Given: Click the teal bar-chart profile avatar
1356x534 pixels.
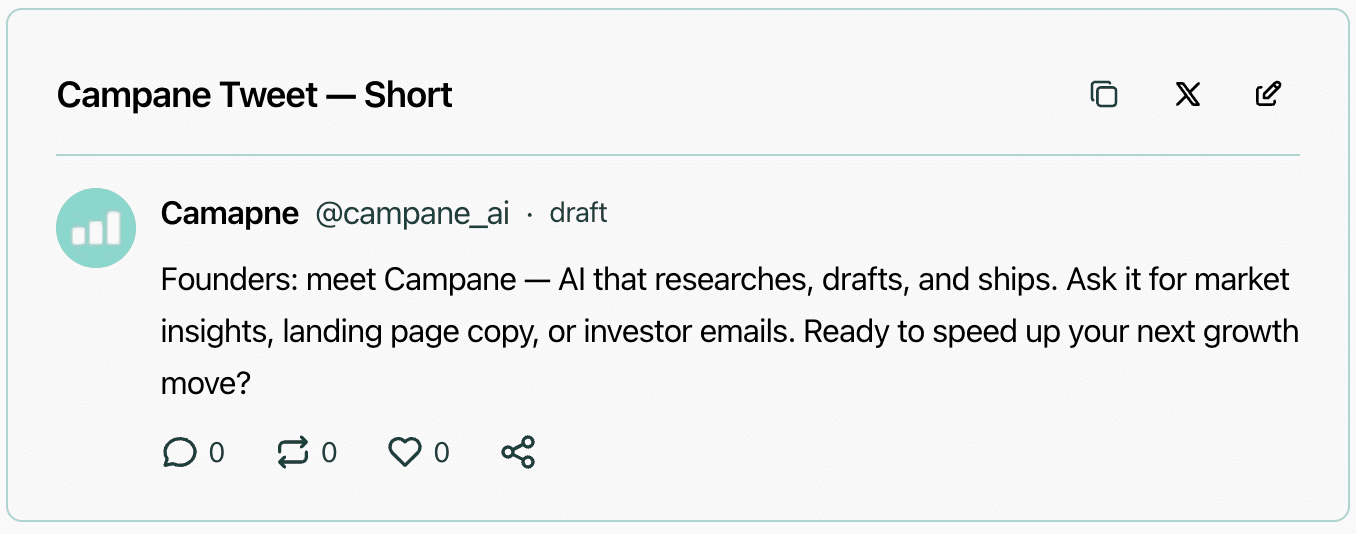Looking at the screenshot, I should (96, 228).
